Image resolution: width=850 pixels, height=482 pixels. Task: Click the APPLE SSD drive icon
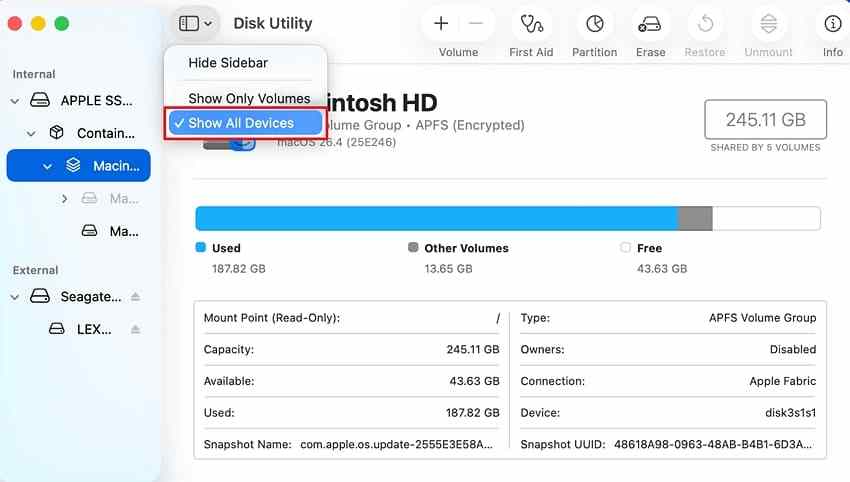(40, 100)
